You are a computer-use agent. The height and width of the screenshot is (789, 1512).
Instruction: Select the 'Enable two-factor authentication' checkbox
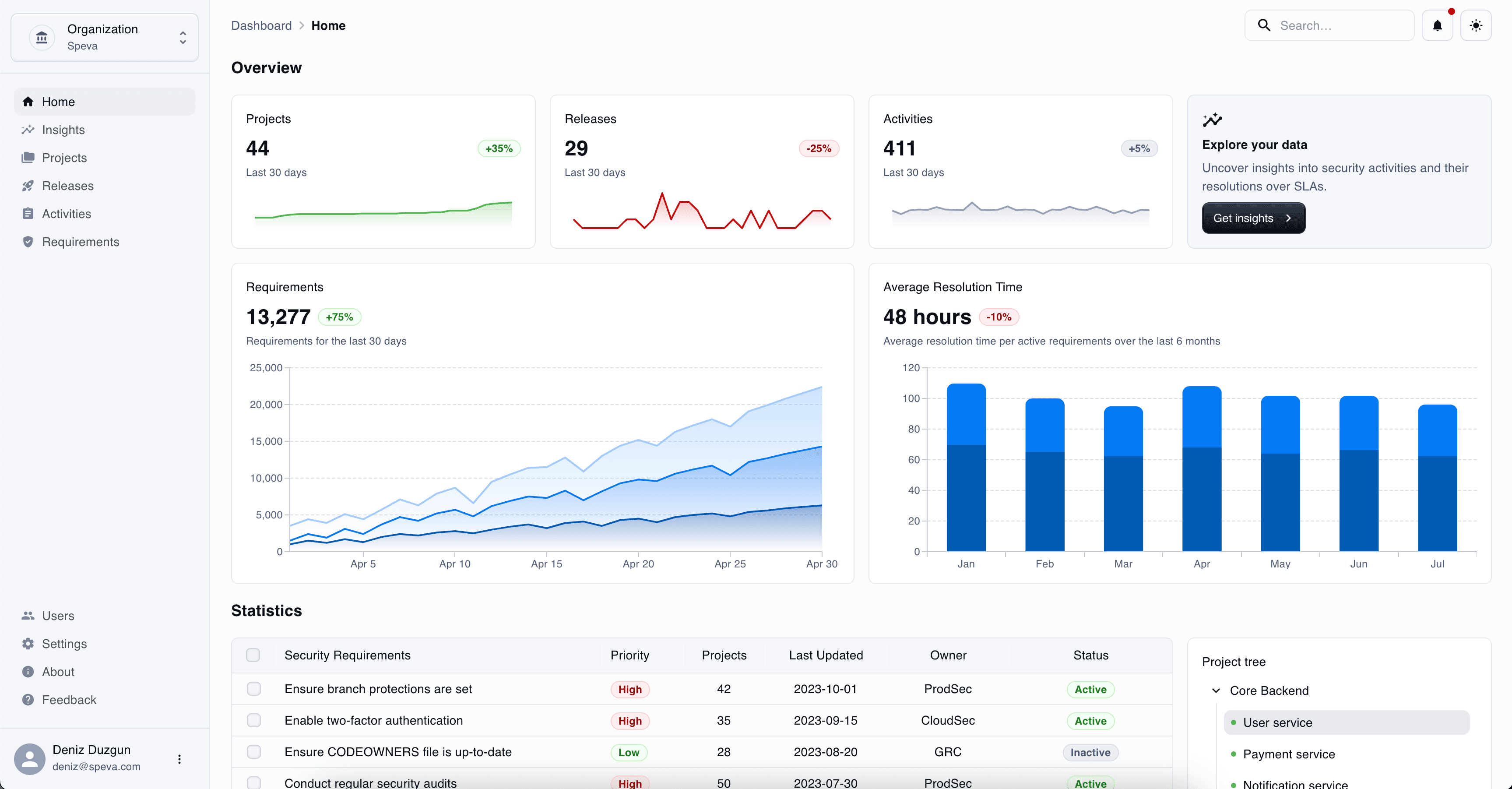tap(253, 720)
